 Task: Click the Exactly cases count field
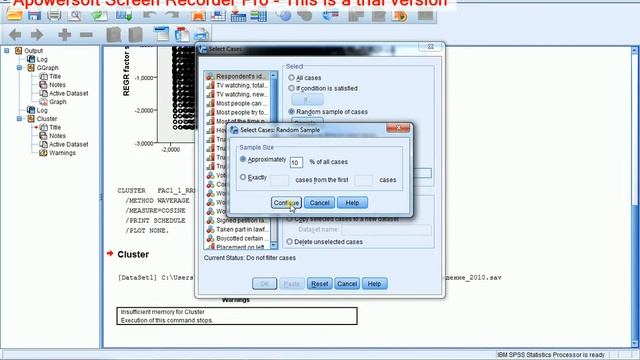280,180
